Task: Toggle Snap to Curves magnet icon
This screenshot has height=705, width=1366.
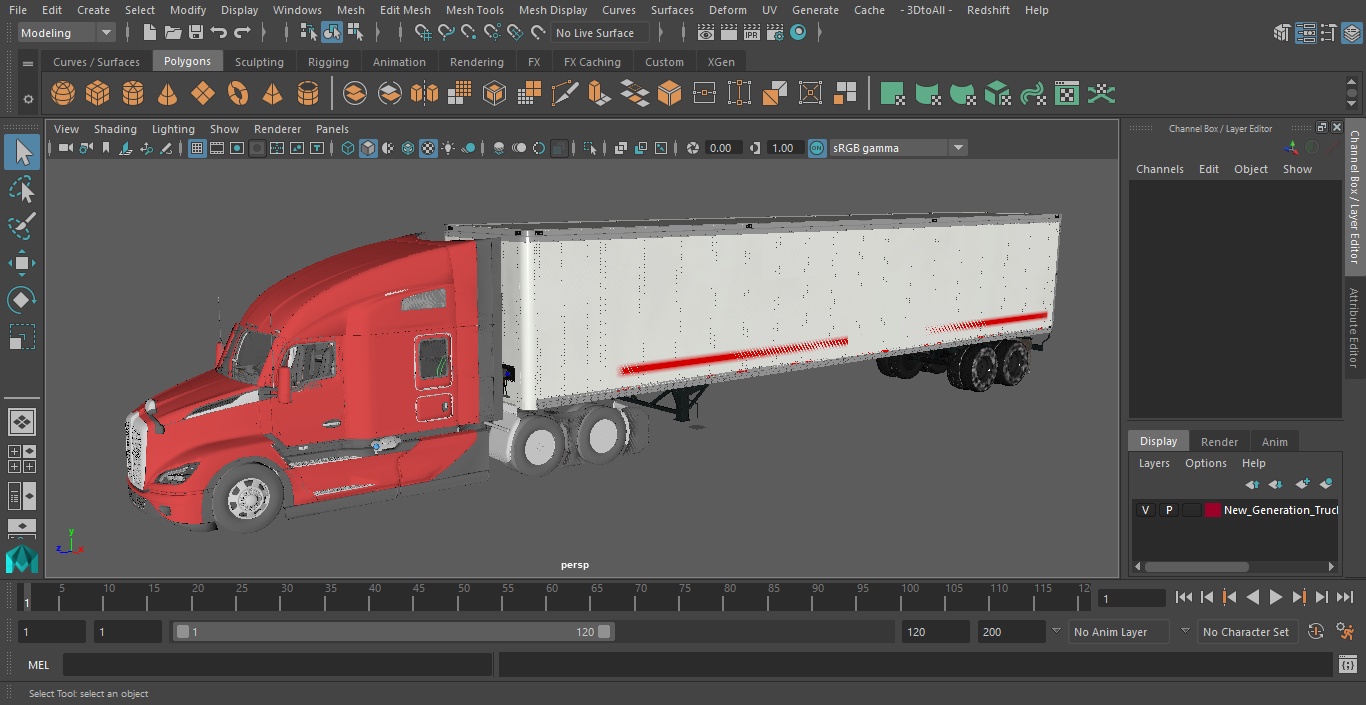Action: pos(446,33)
